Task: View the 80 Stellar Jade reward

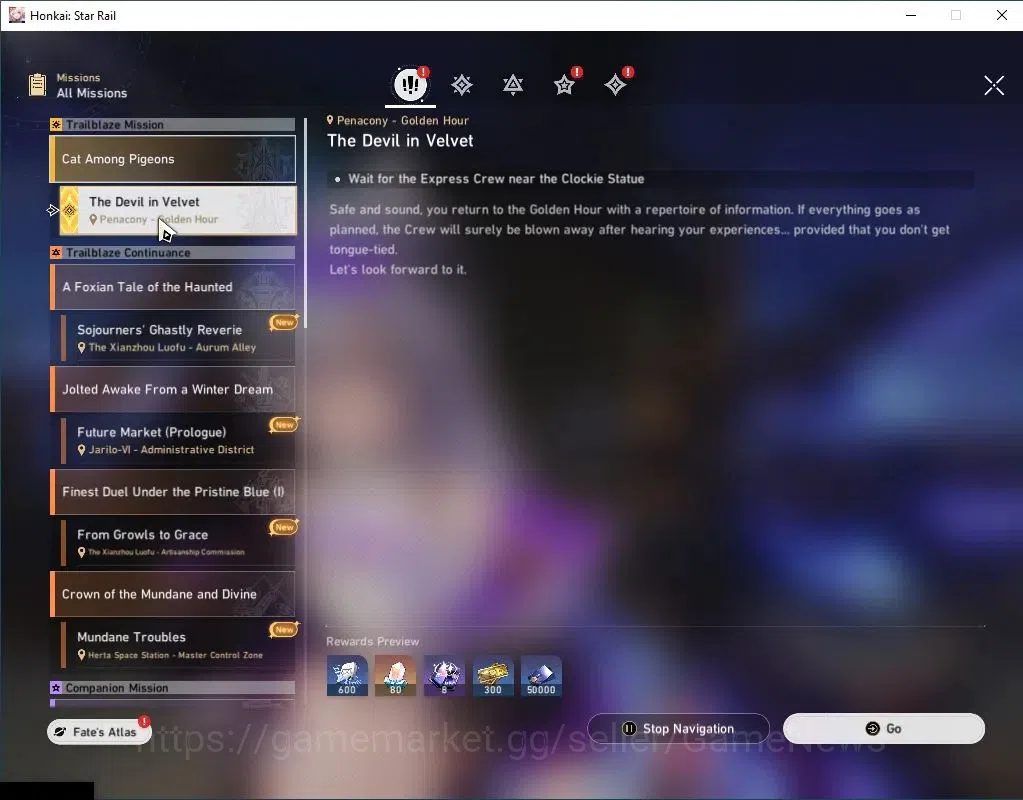Action: point(395,675)
